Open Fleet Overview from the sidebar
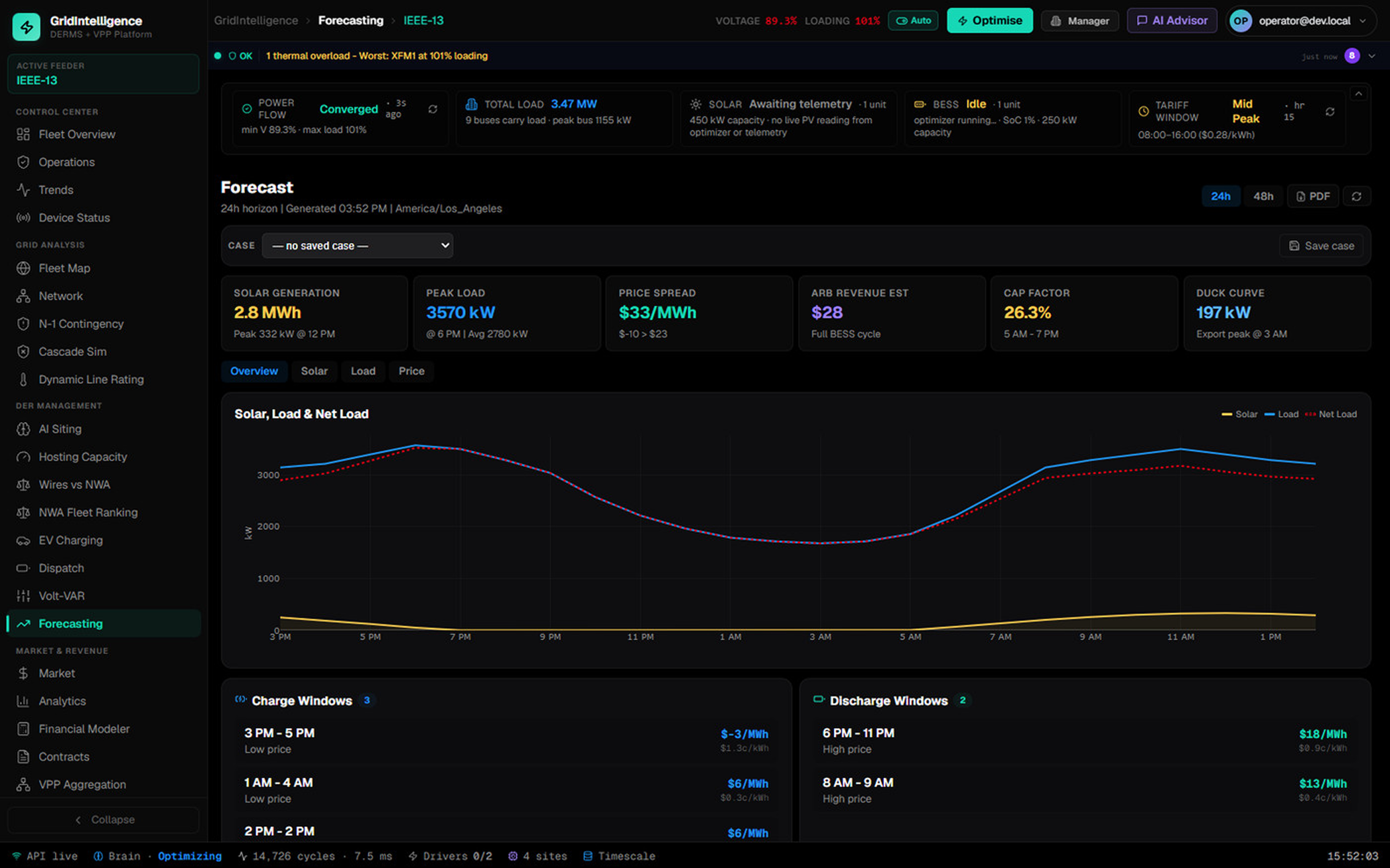Viewport: 1390px width, 868px height. coord(103,134)
